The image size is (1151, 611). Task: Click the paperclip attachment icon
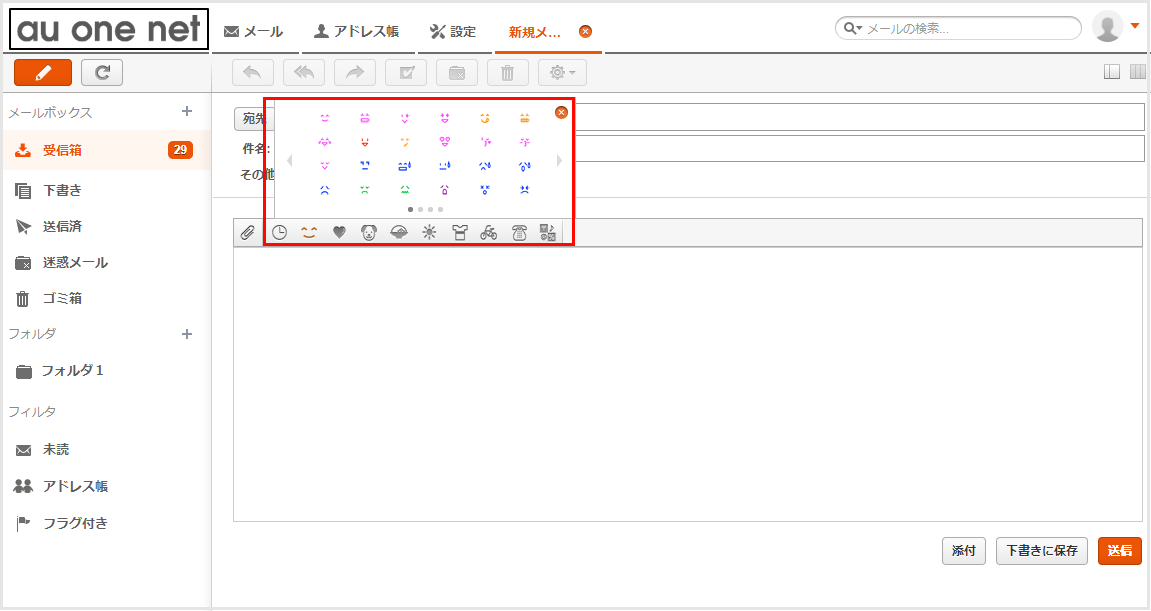pos(248,233)
